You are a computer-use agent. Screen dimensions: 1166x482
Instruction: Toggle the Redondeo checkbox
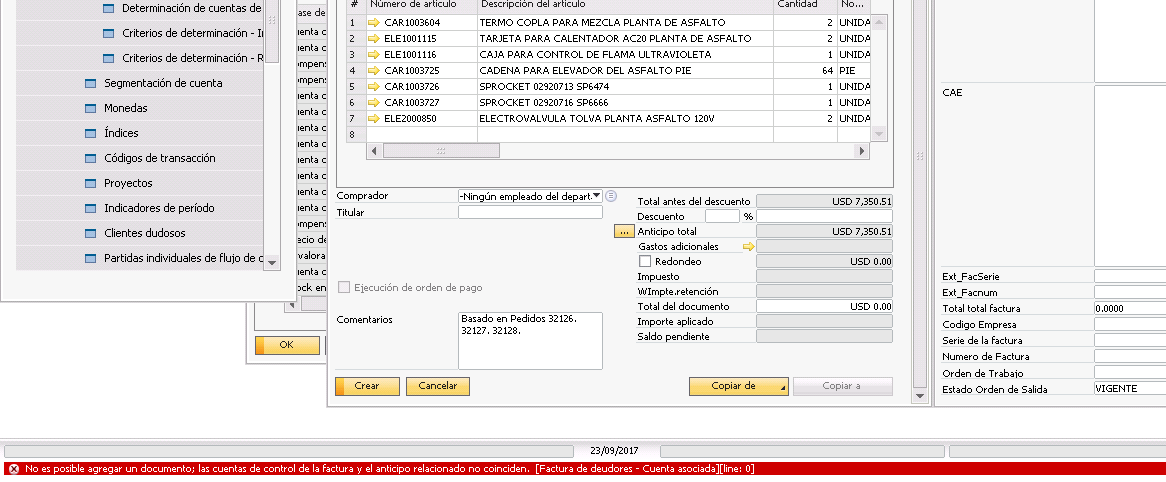point(645,261)
